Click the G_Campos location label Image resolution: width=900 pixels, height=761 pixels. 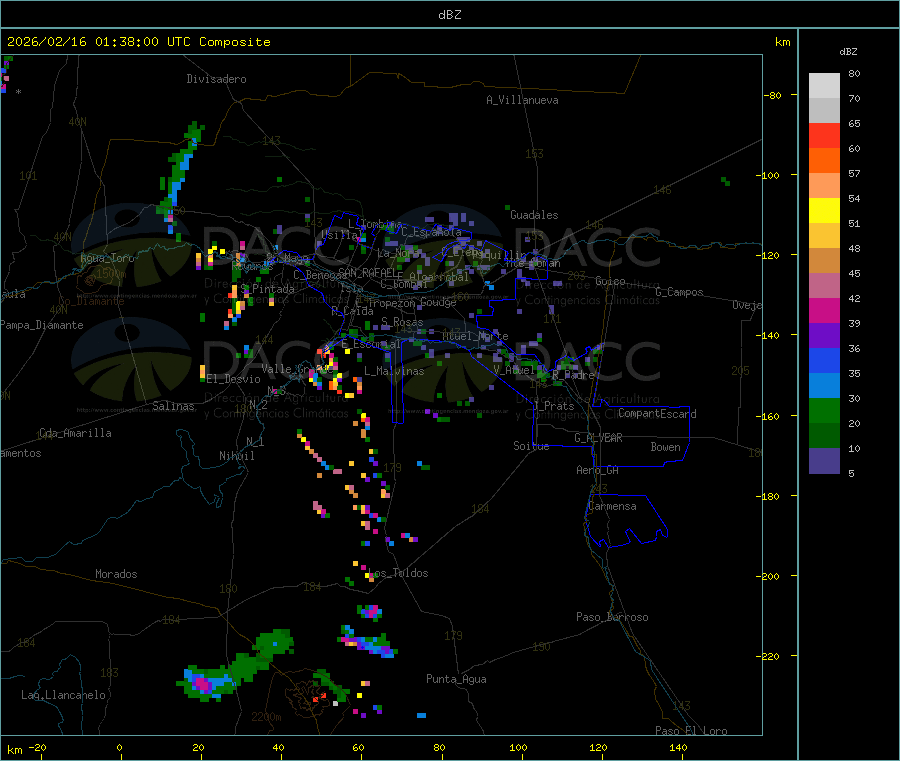[680, 292]
